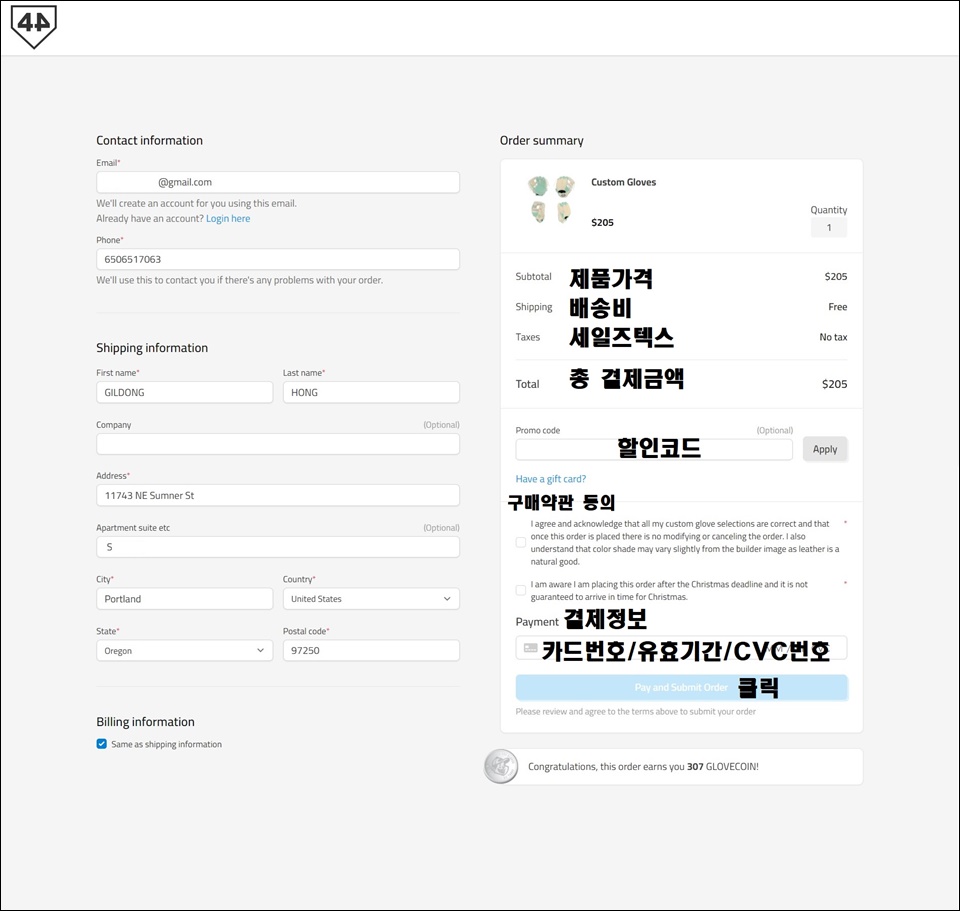Click the Phone number field
Image resolution: width=960 pixels, height=911 pixels.
(x=277, y=259)
